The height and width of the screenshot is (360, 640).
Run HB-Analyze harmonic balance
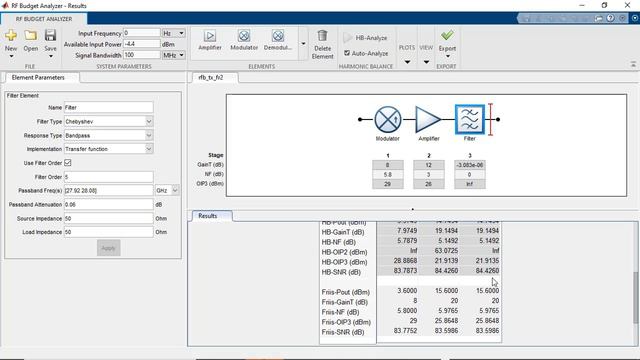coord(365,38)
